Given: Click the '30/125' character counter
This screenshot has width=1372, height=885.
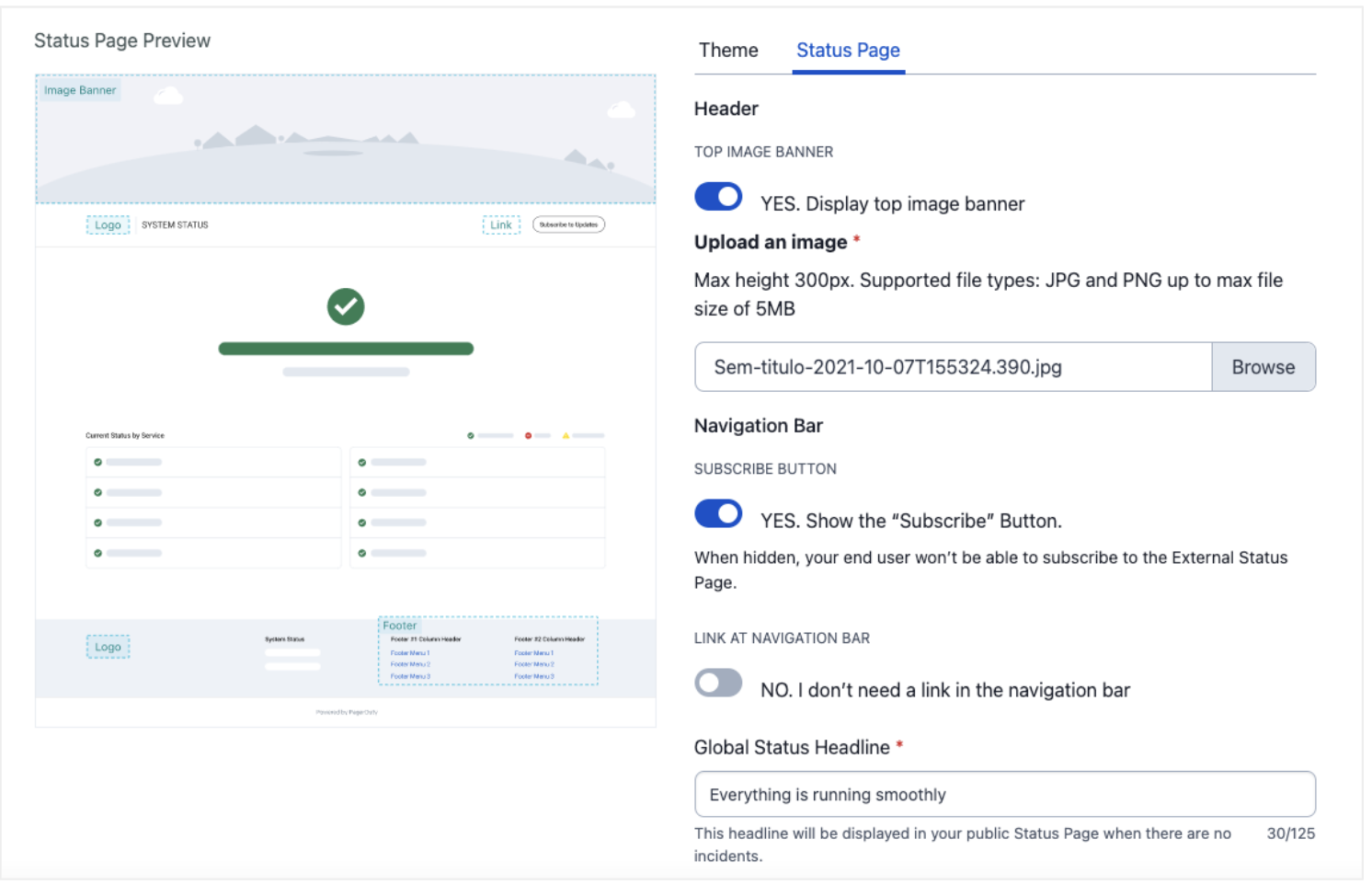Looking at the screenshot, I should click(x=1291, y=833).
